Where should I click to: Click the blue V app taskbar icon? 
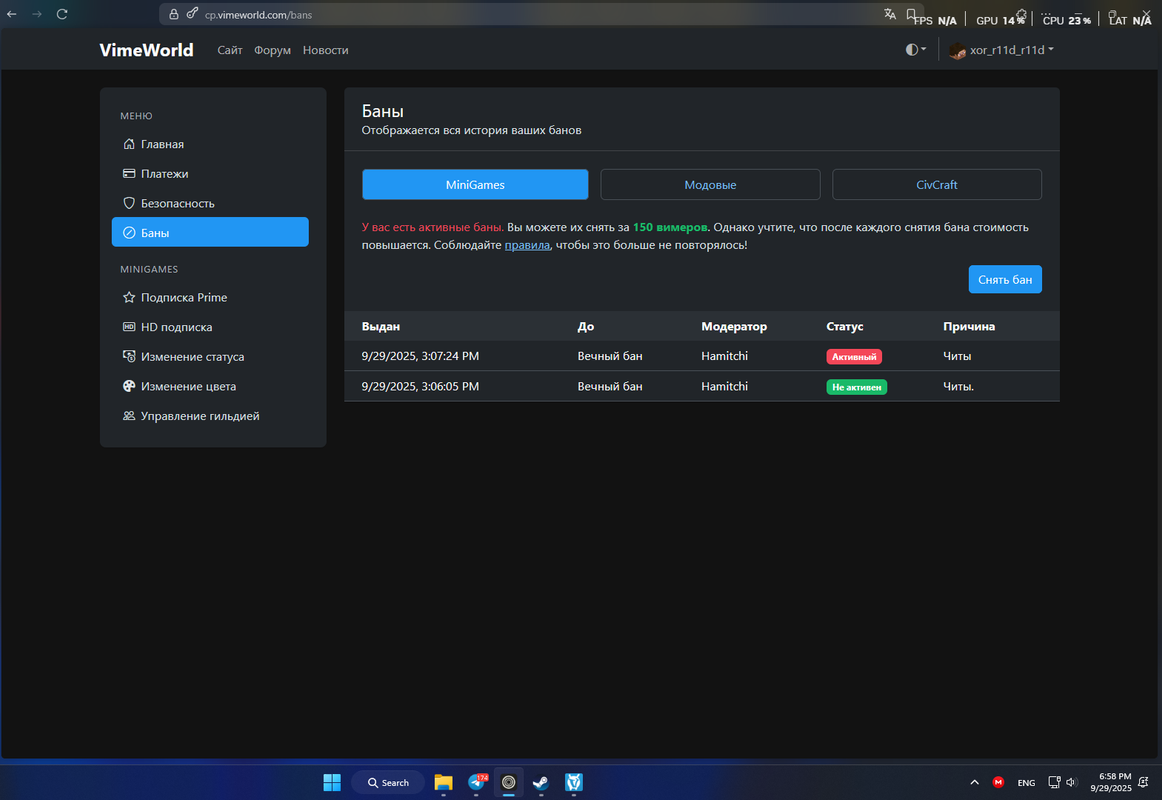pyautogui.click(x=574, y=782)
